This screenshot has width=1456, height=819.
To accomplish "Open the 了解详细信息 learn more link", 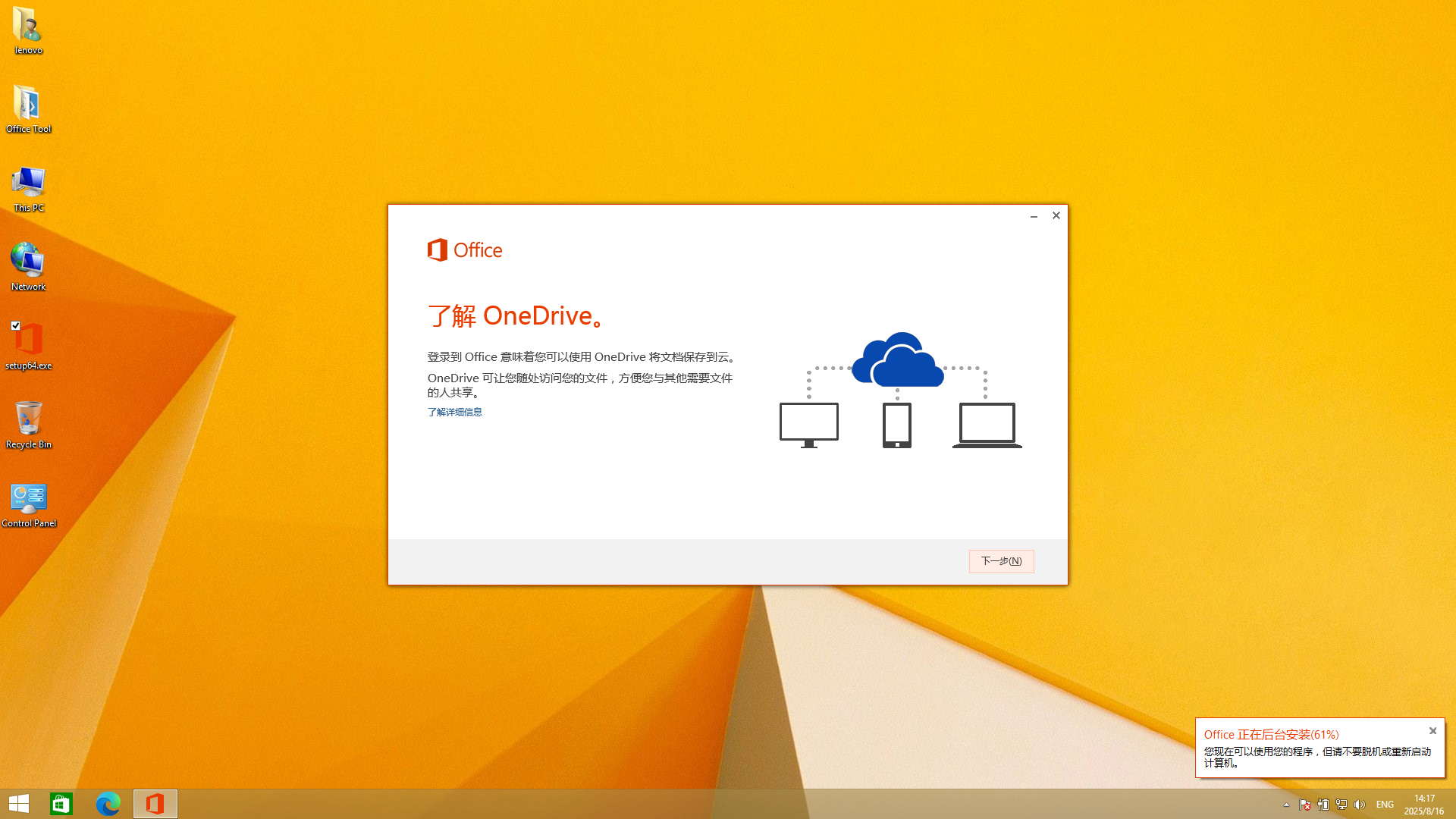I will click(454, 412).
